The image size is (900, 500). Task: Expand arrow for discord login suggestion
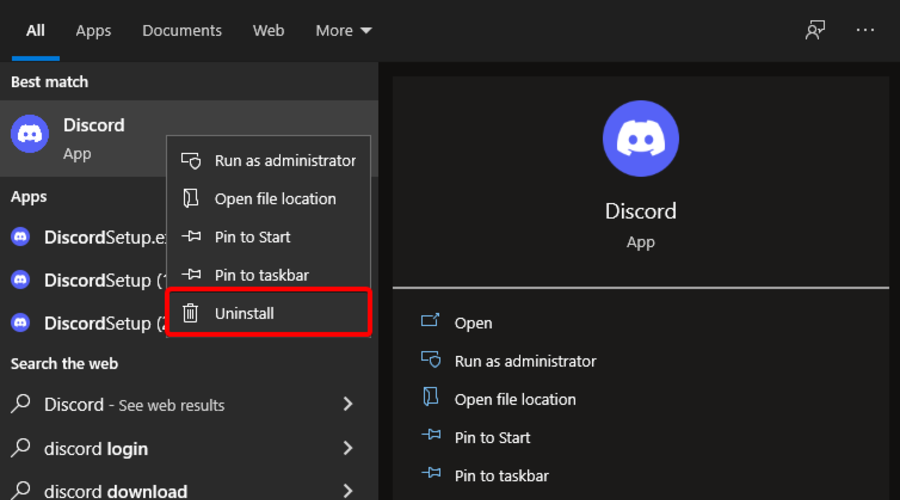click(347, 448)
